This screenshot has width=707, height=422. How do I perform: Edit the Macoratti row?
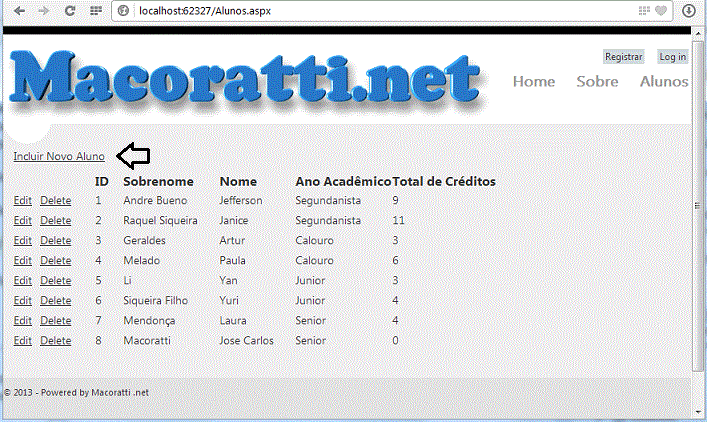click(23, 340)
